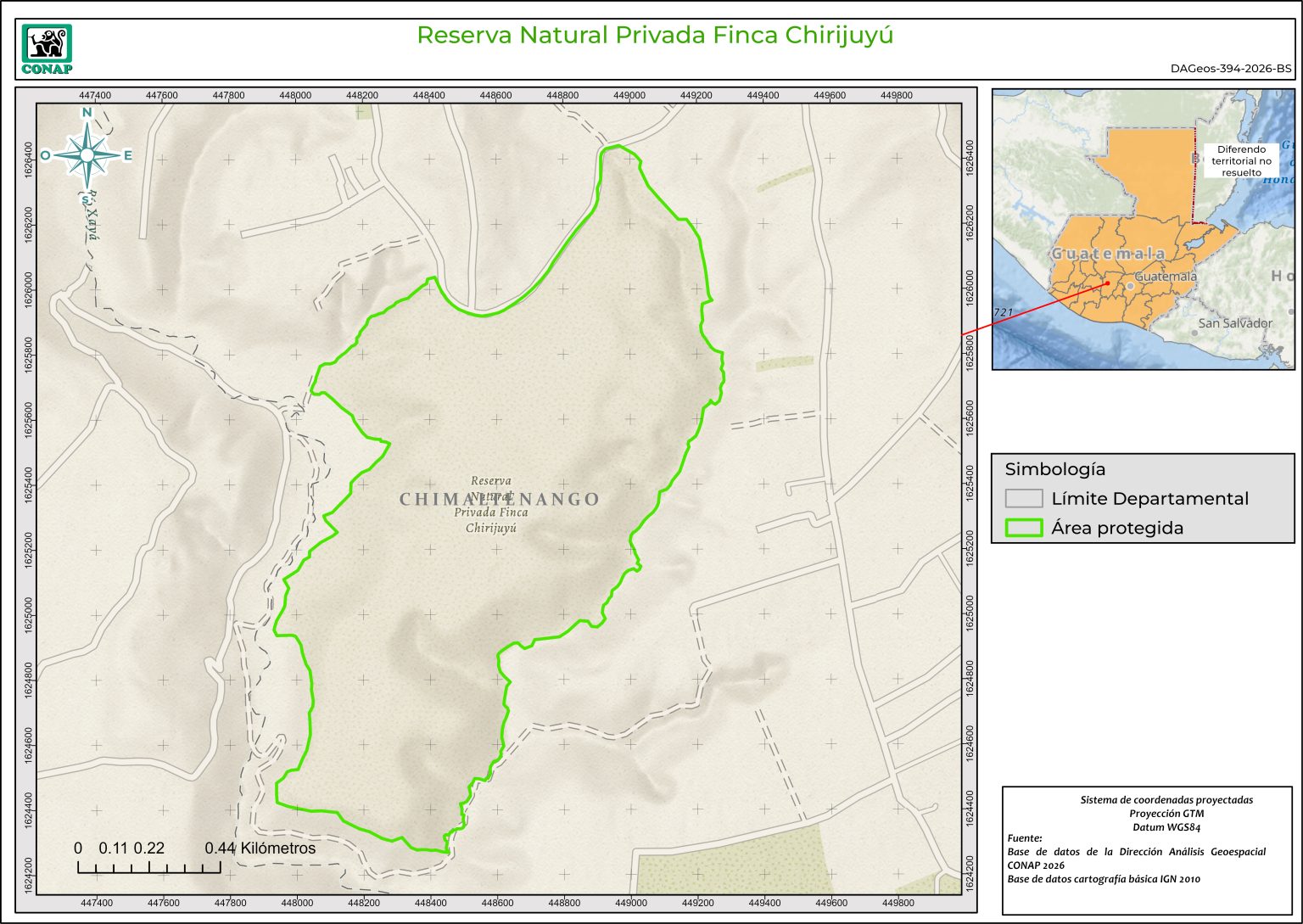Click the E letter beside the compass

tap(128, 155)
